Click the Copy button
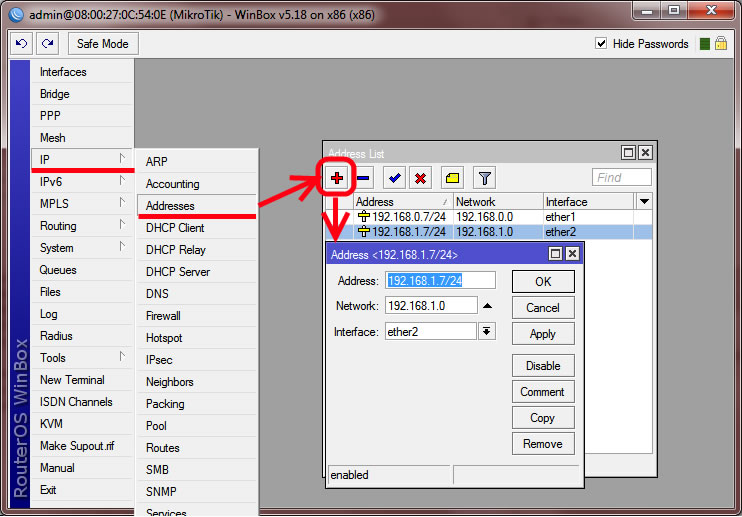 [x=543, y=418]
